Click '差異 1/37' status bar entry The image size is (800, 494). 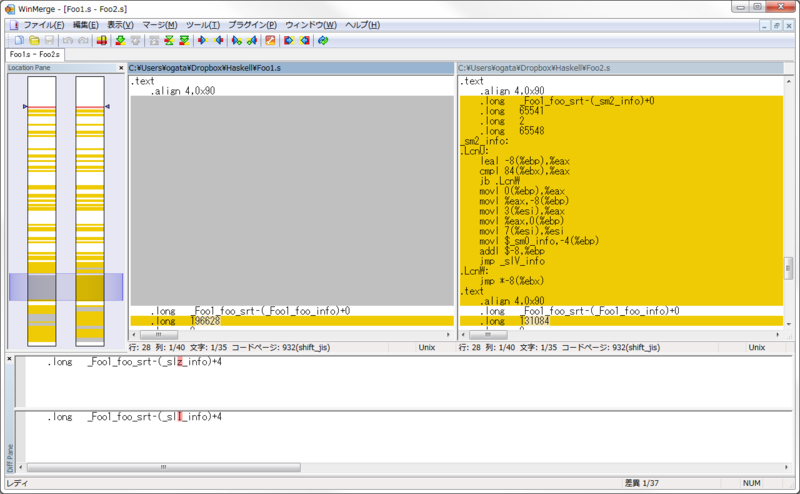coord(641,483)
